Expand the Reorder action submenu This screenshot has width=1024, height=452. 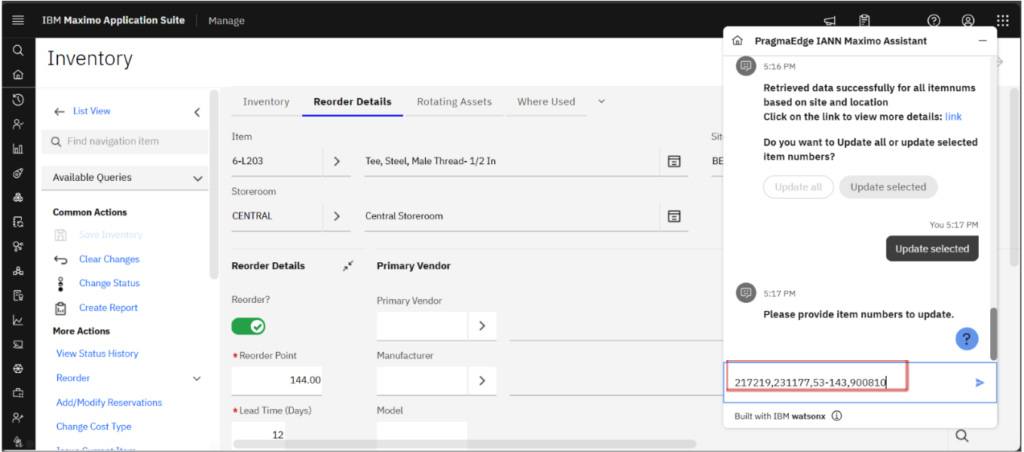[197, 378]
